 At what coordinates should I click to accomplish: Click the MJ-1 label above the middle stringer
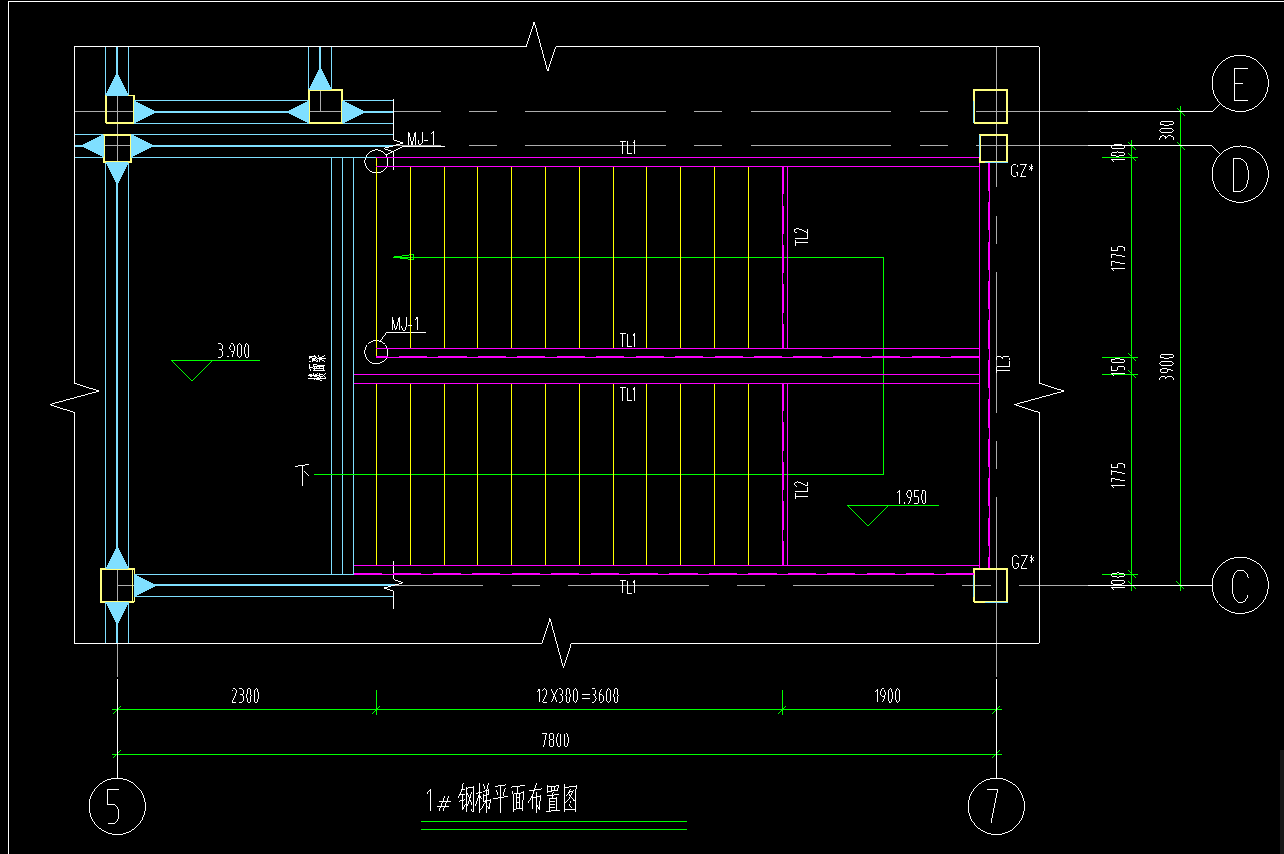pos(405,323)
